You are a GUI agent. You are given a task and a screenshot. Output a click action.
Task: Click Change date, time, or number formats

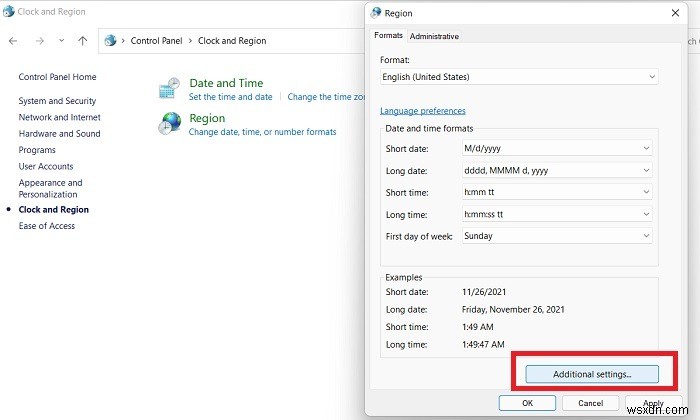point(262,132)
